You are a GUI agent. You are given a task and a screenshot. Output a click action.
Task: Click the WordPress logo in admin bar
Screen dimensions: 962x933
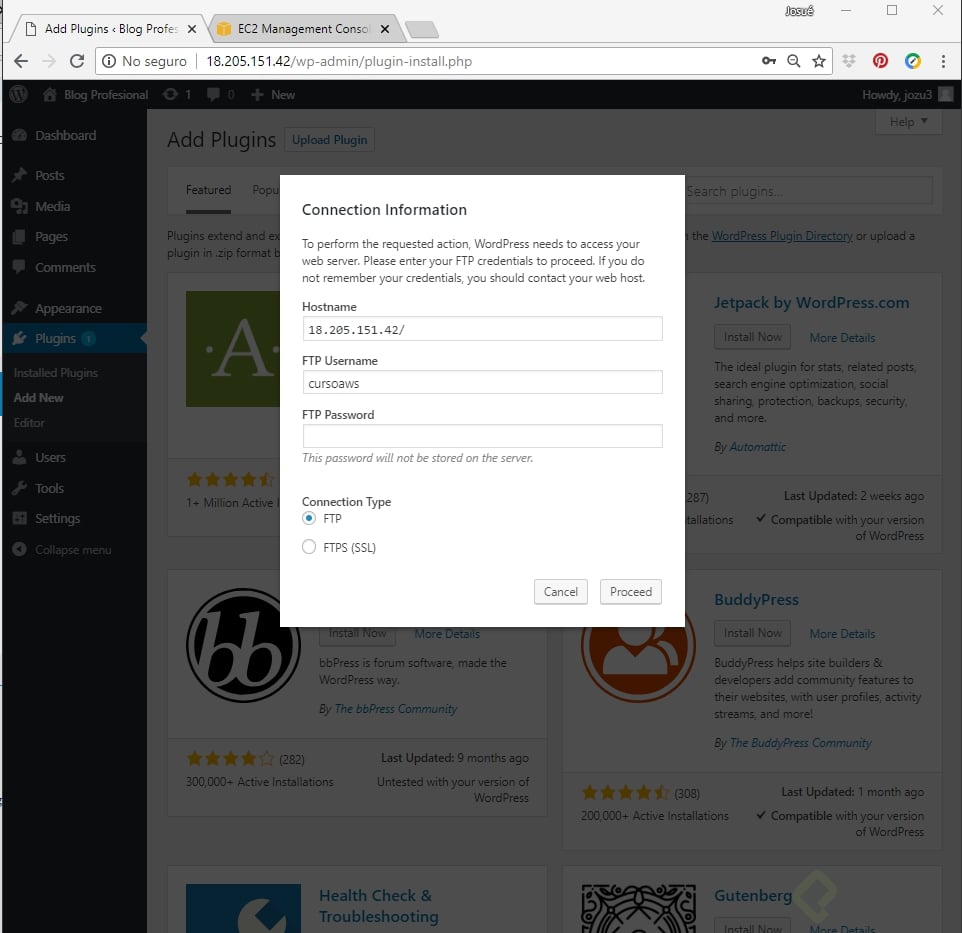click(x=18, y=94)
